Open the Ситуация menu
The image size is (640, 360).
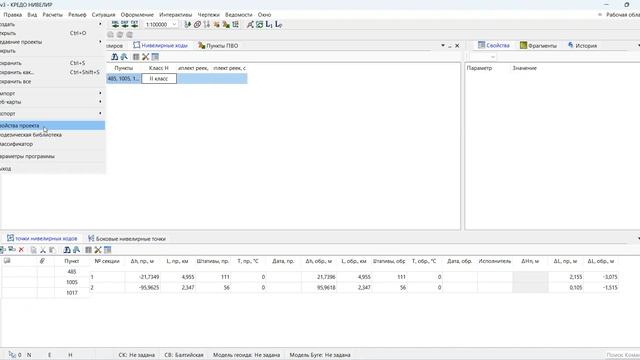(x=103, y=15)
